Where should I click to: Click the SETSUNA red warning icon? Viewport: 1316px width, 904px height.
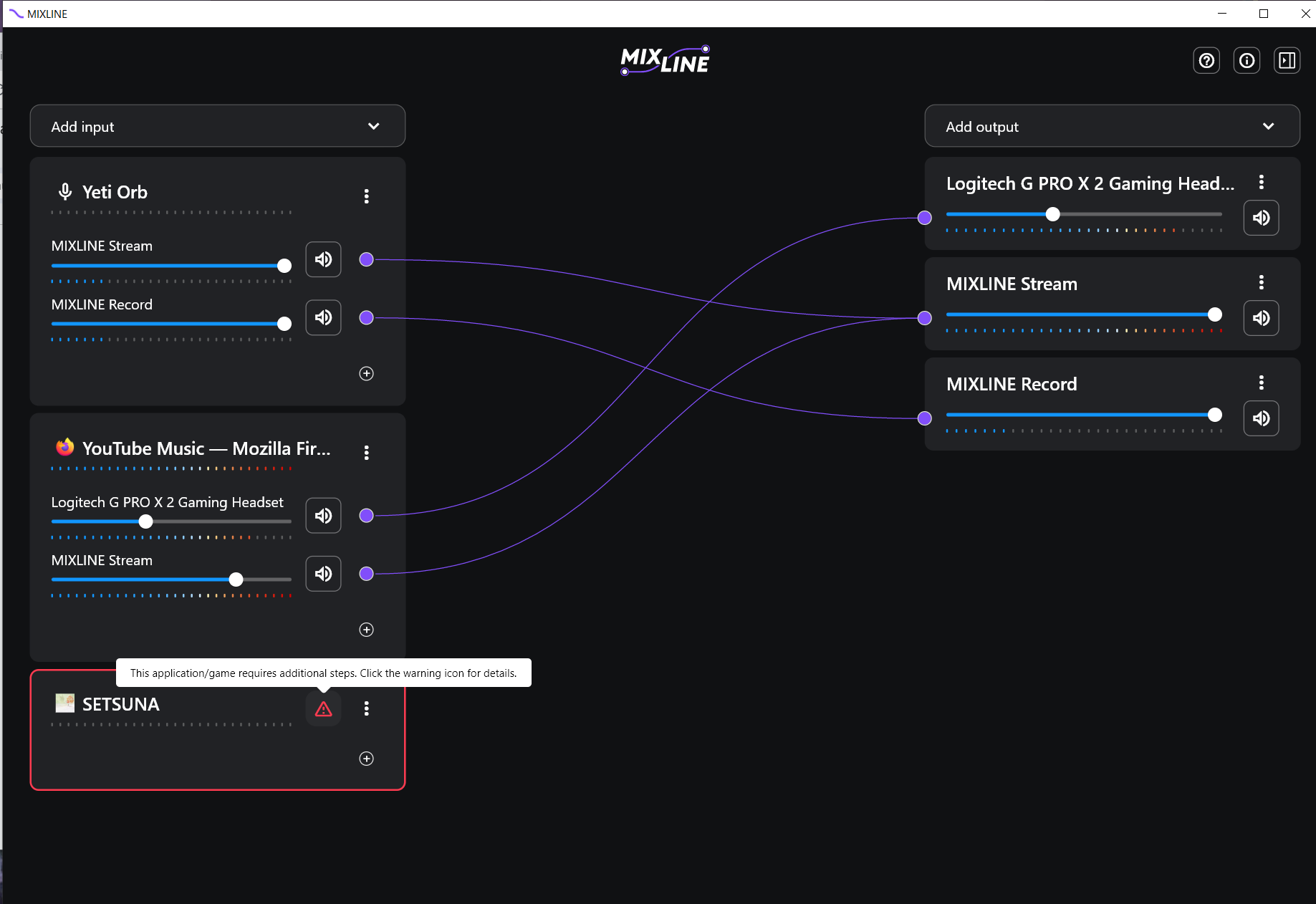click(323, 709)
